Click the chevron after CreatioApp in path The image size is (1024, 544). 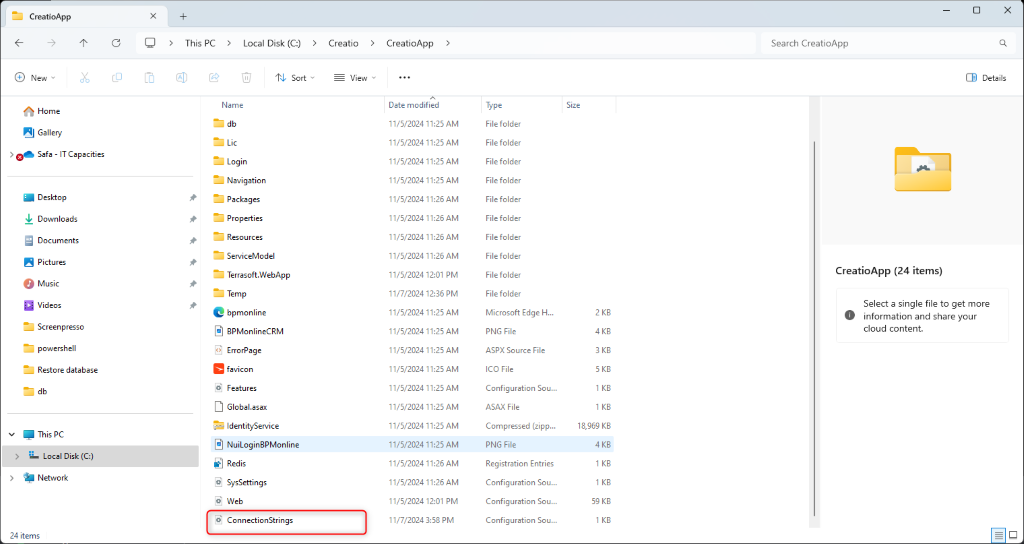448,43
